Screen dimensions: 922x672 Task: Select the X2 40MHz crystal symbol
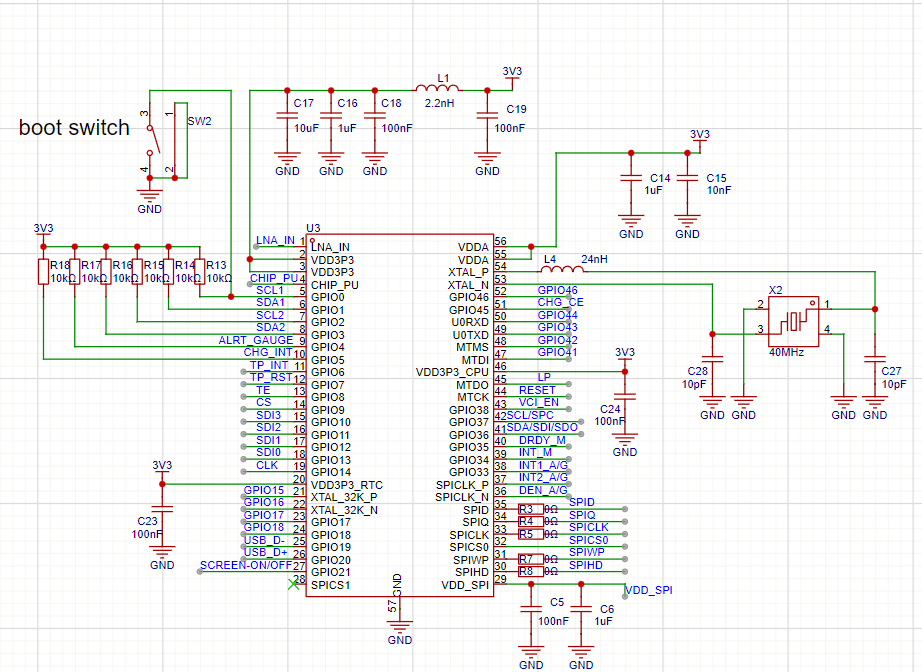[794, 322]
